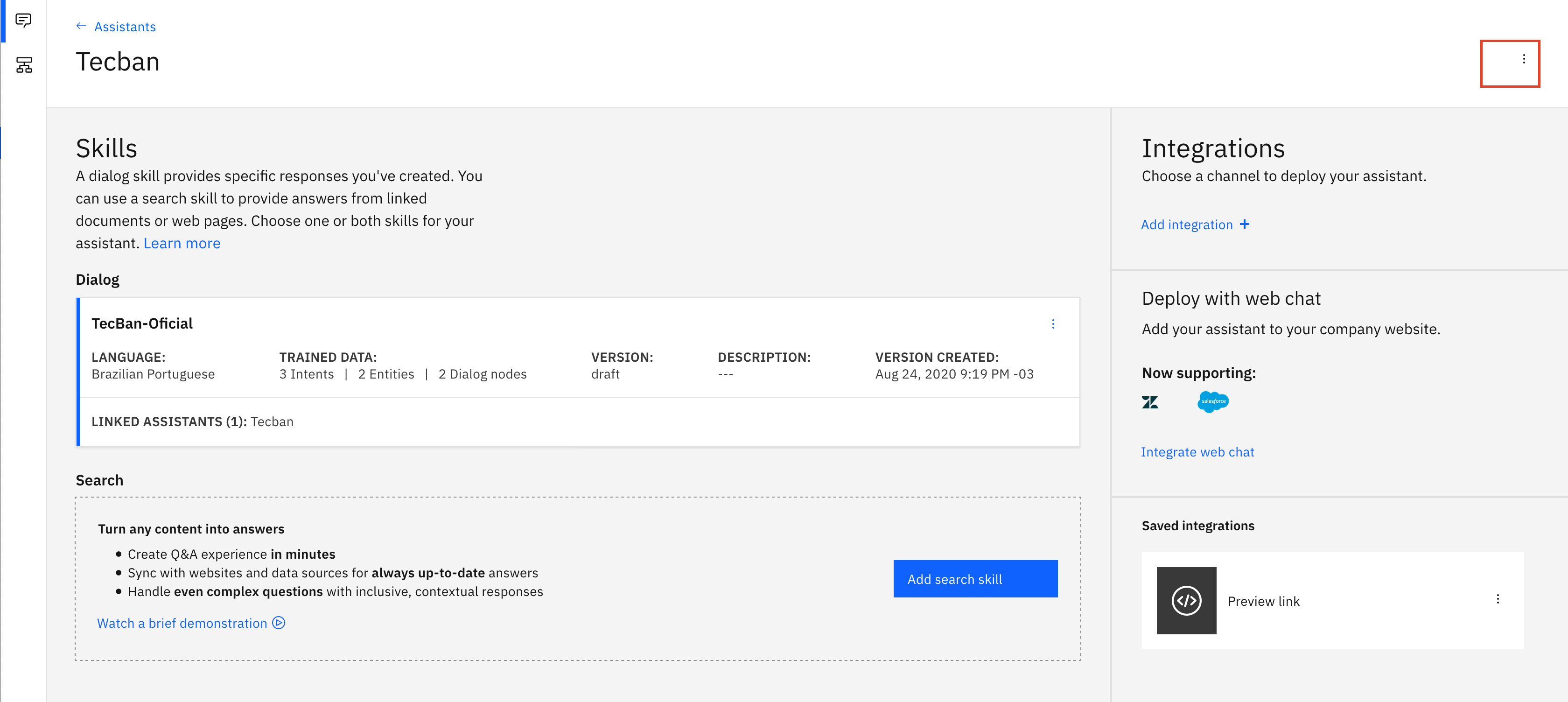Screen dimensions: 1568x702
Task: Click Integrate web chat link
Action: tap(1197, 452)
